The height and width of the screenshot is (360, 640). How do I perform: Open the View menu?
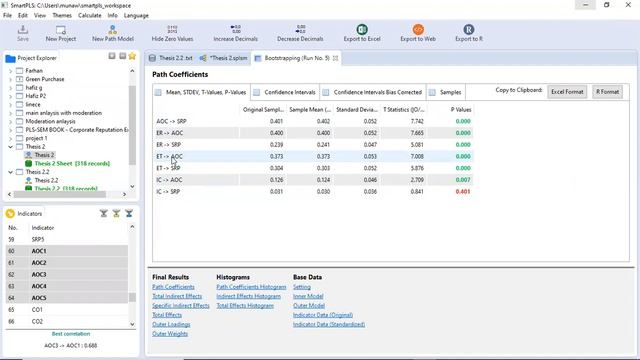(40, 16)
